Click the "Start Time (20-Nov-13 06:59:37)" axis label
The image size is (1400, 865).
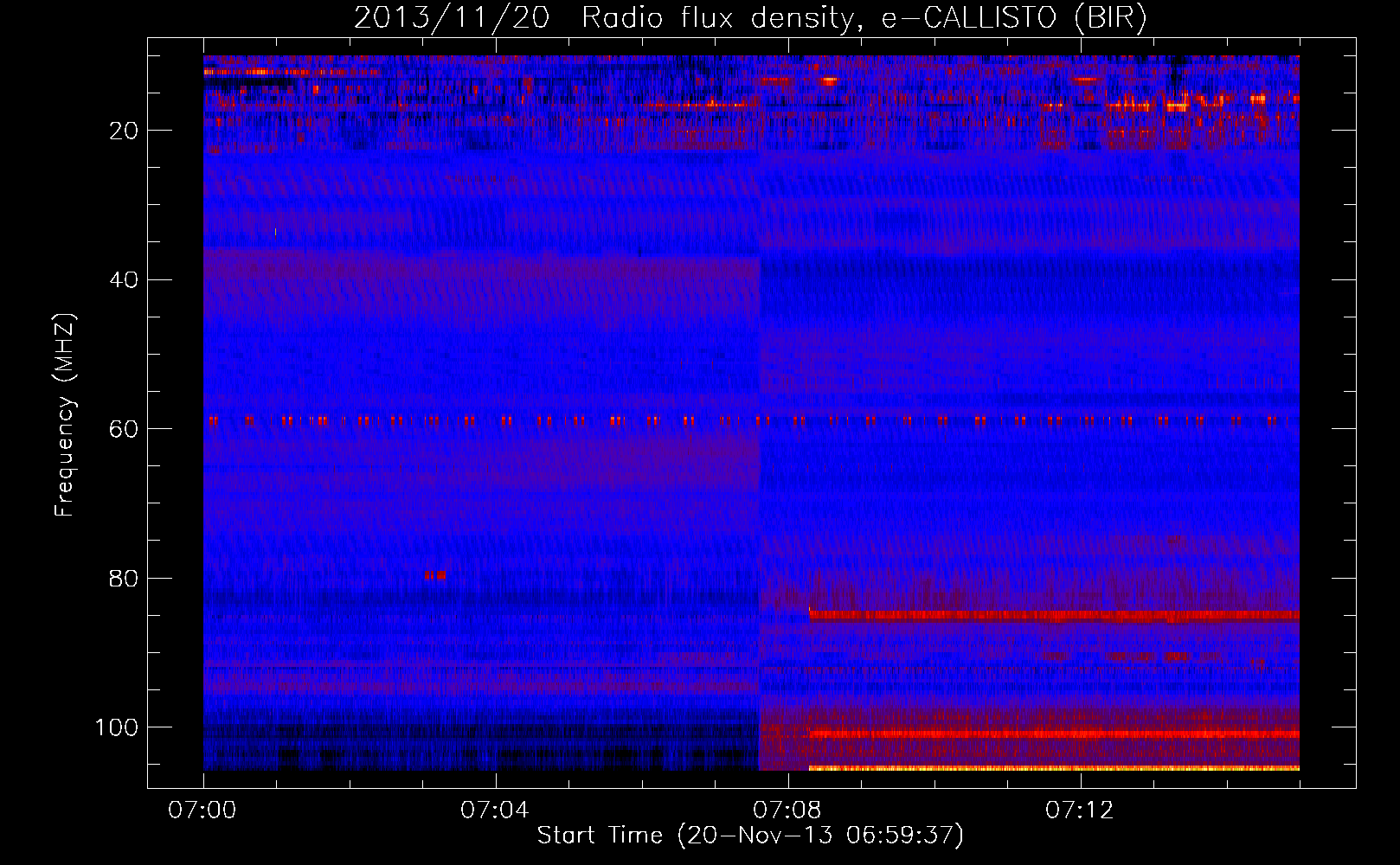pos(750,836)
